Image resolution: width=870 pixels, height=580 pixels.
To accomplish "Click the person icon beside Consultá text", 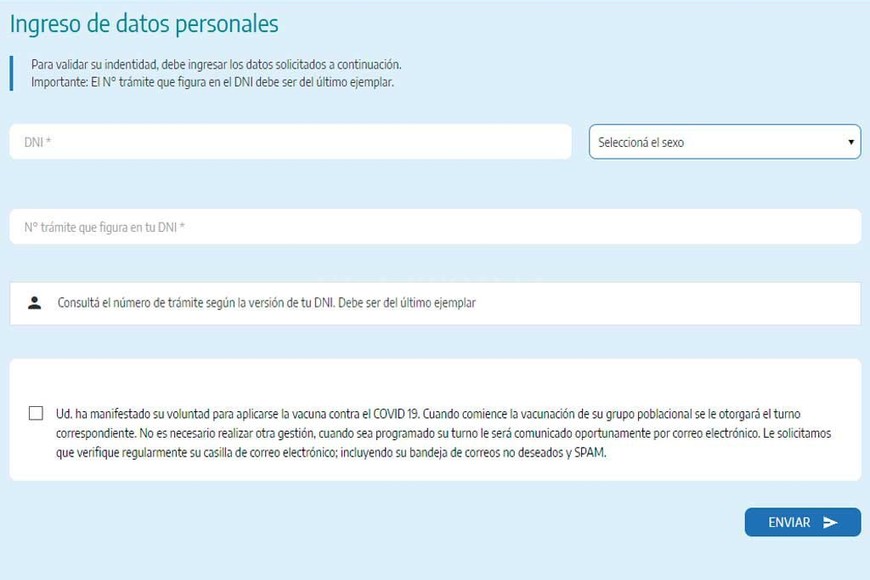I will [35, 303].
